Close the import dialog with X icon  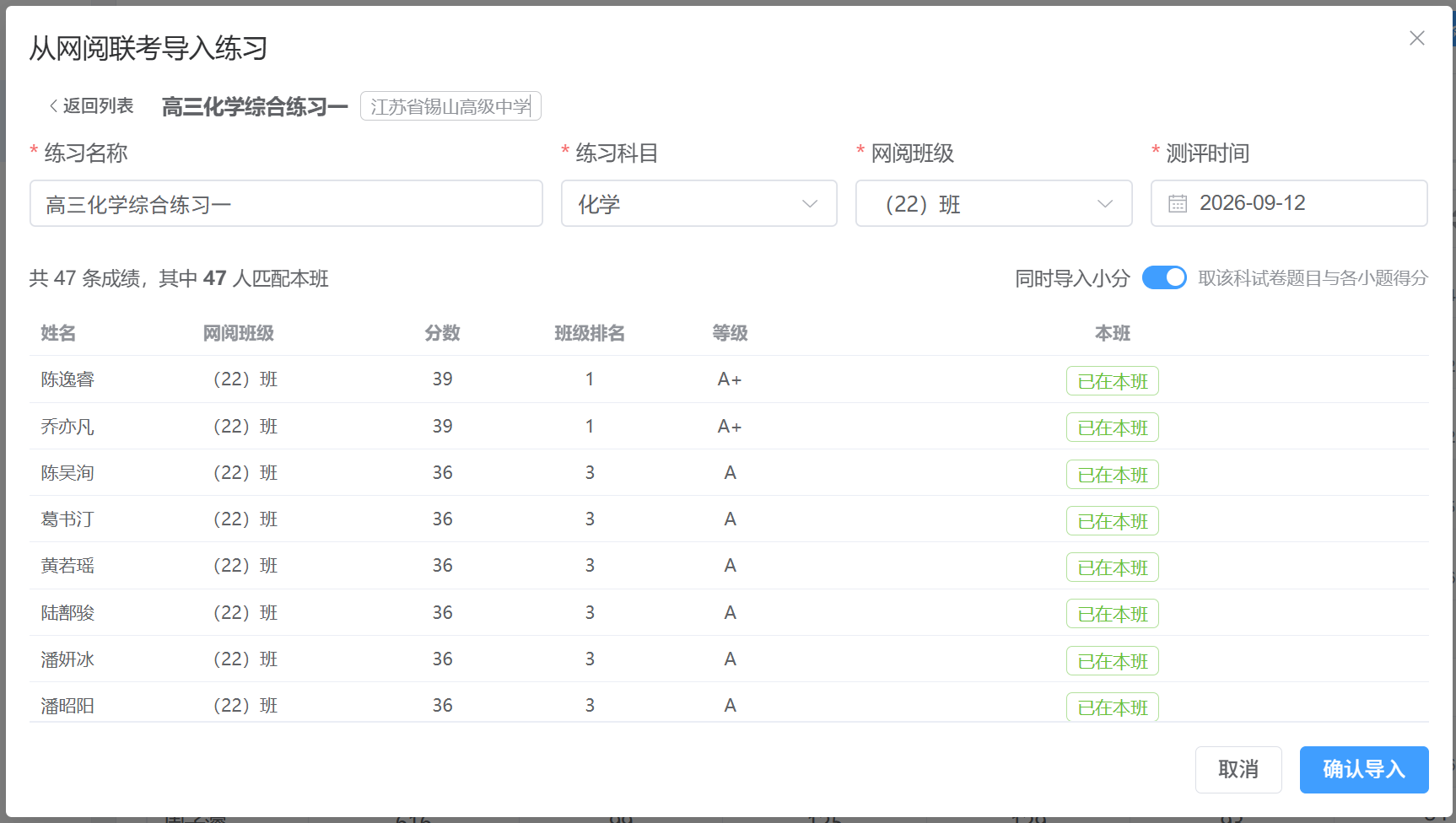(1417, 38)
